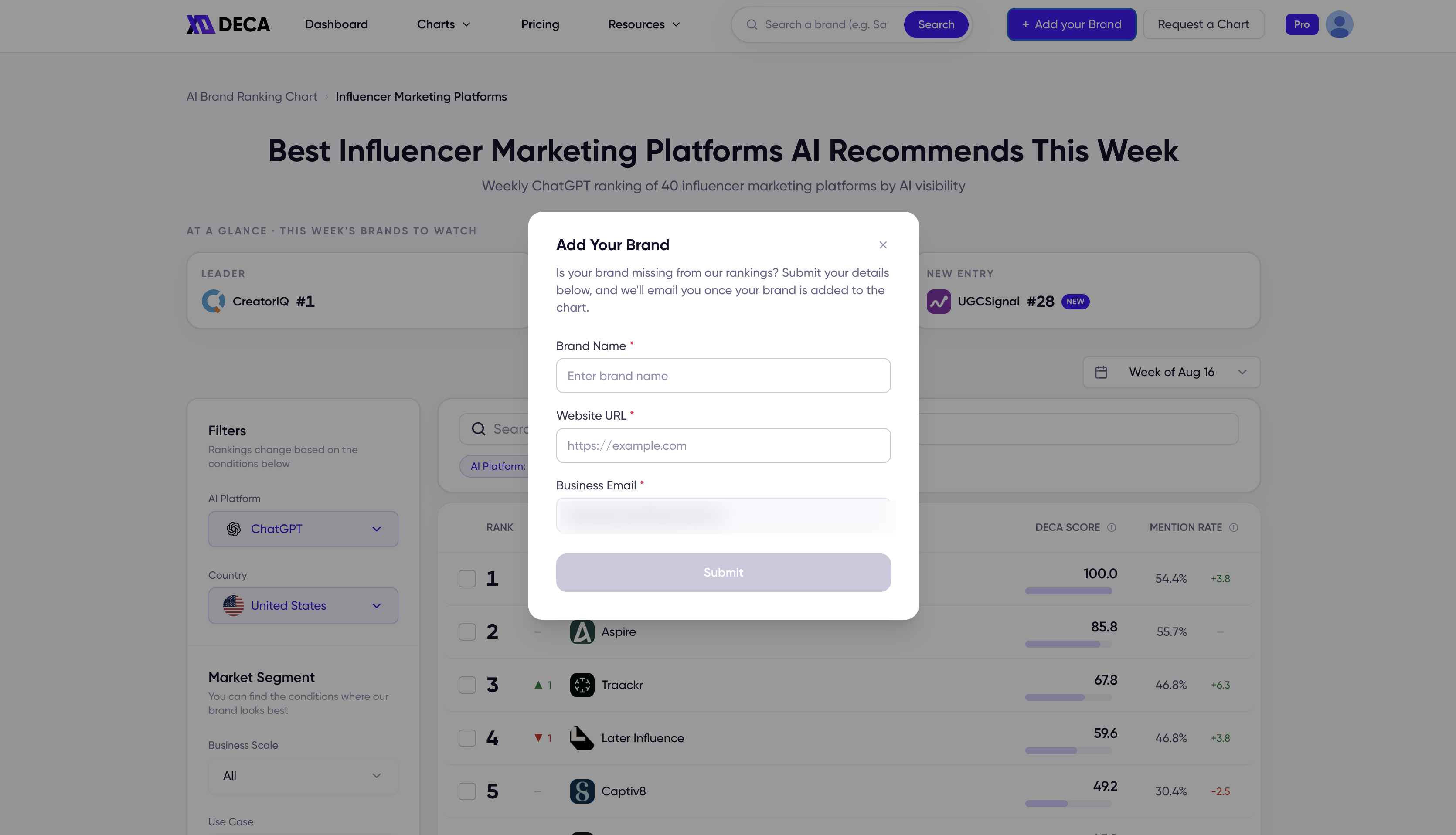Screen dimensions: 1456x835
Task: Click the DECA score bar for Aspire 85.8
Action: [1068, 644]
